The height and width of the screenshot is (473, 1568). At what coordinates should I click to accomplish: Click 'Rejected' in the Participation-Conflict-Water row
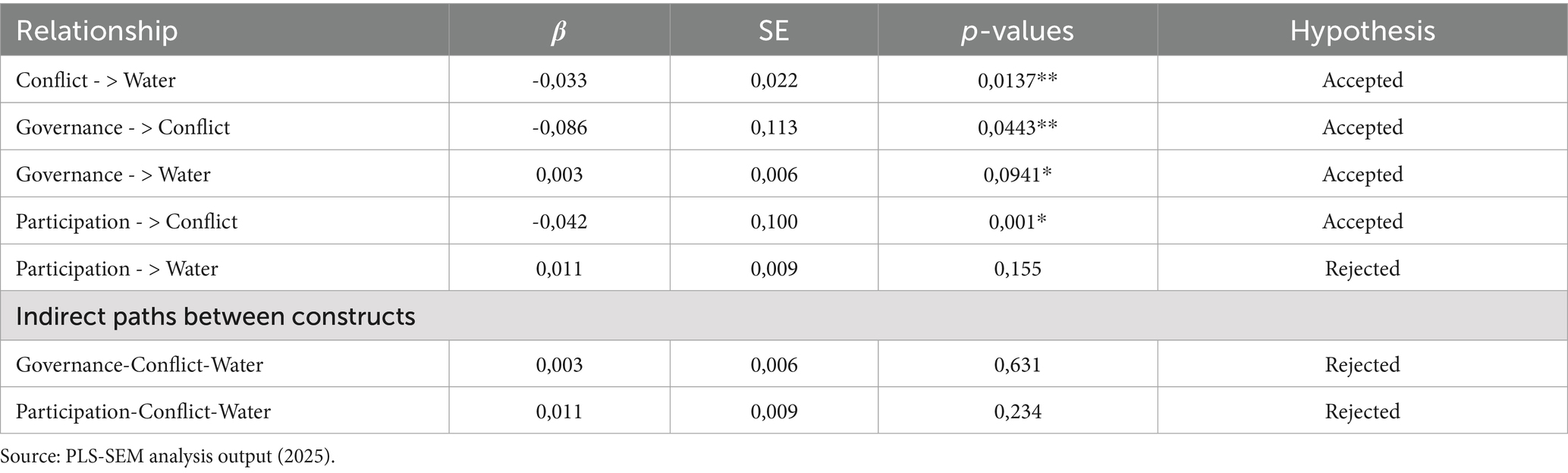pos(1362,412)
